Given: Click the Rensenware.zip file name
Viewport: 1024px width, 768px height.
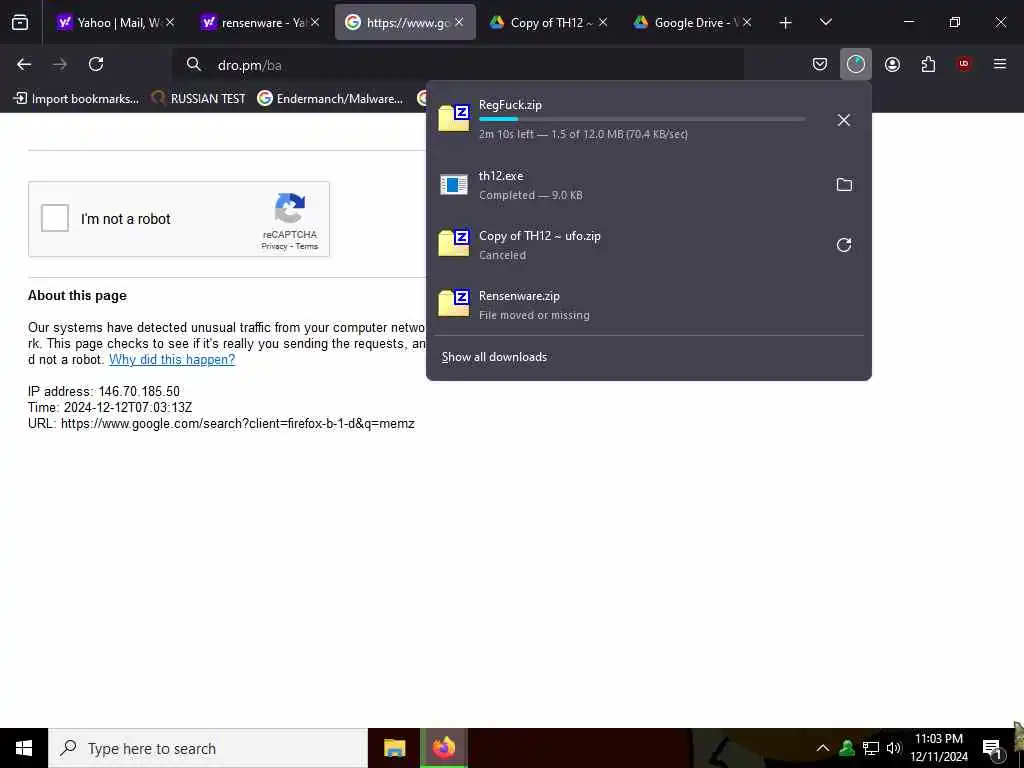Looking at the screenshot, I should point(519,296).
